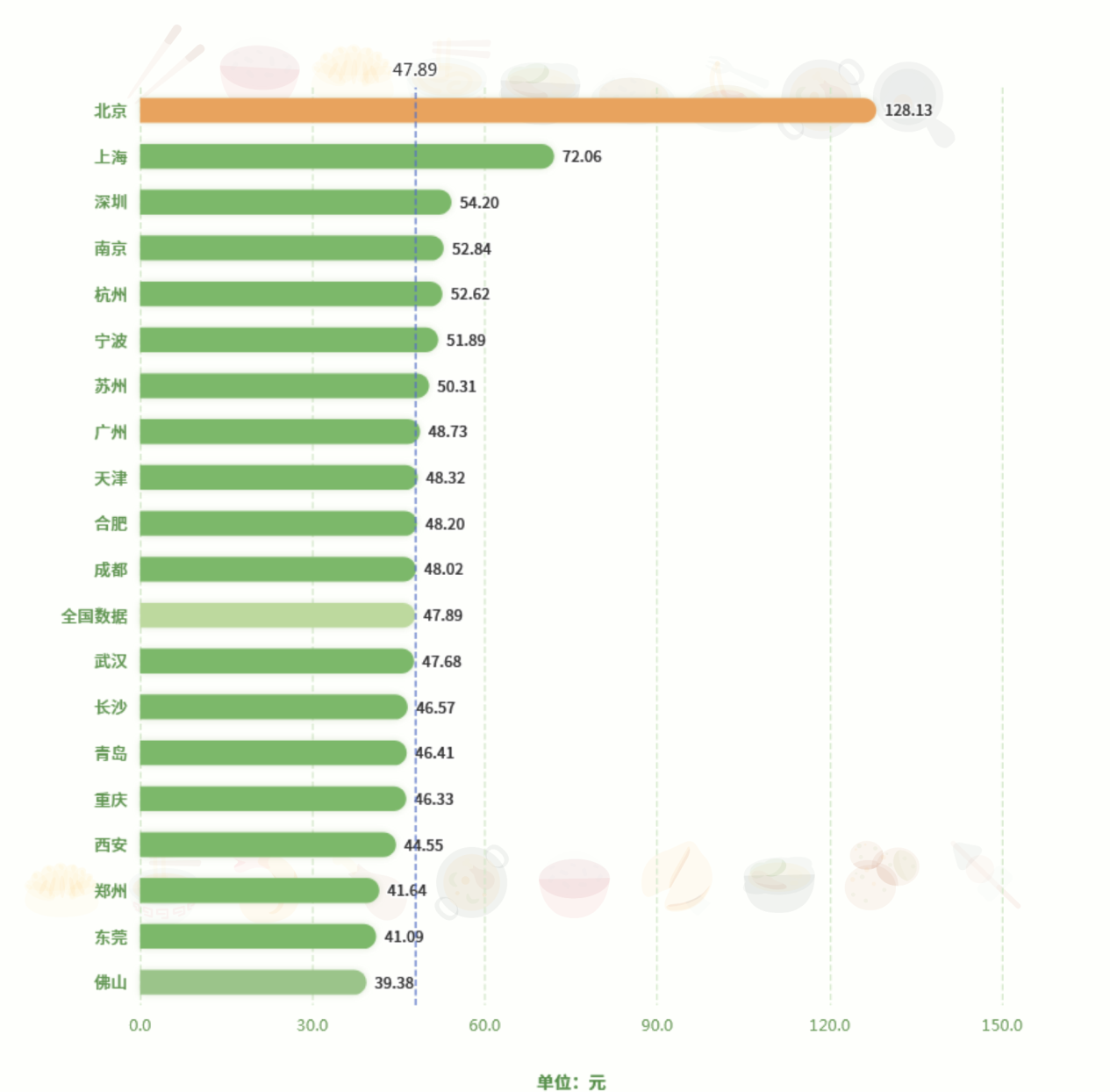1110x1092 pixels.
Task: Click the 150.0 axis tick label
Action: (1002, 1025)
